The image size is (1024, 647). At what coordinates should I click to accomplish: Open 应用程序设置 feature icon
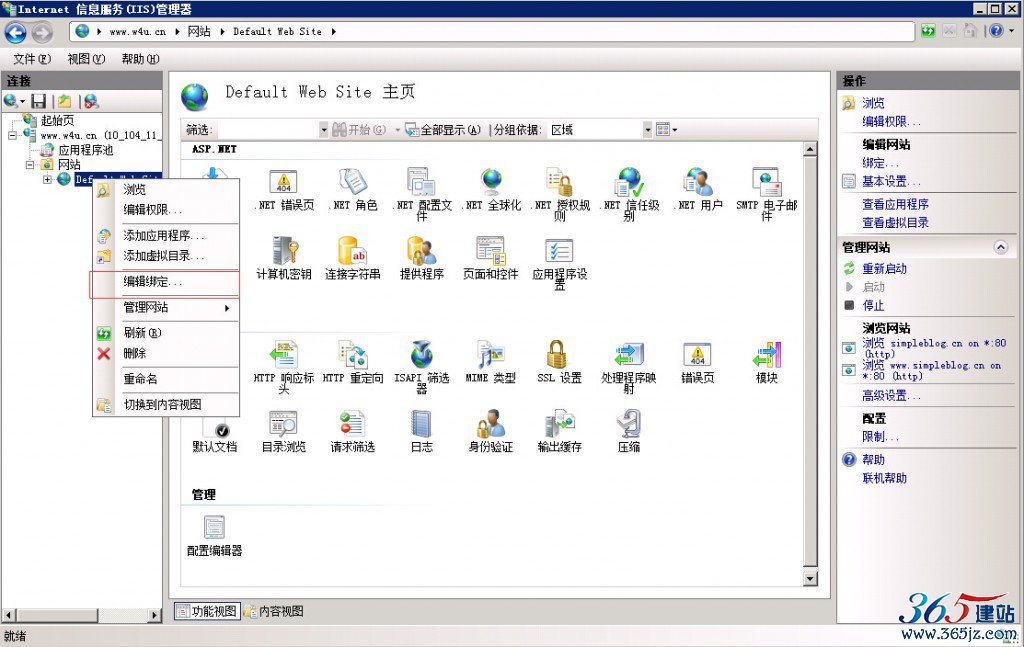pyautogui.click(x=560, y=251)
